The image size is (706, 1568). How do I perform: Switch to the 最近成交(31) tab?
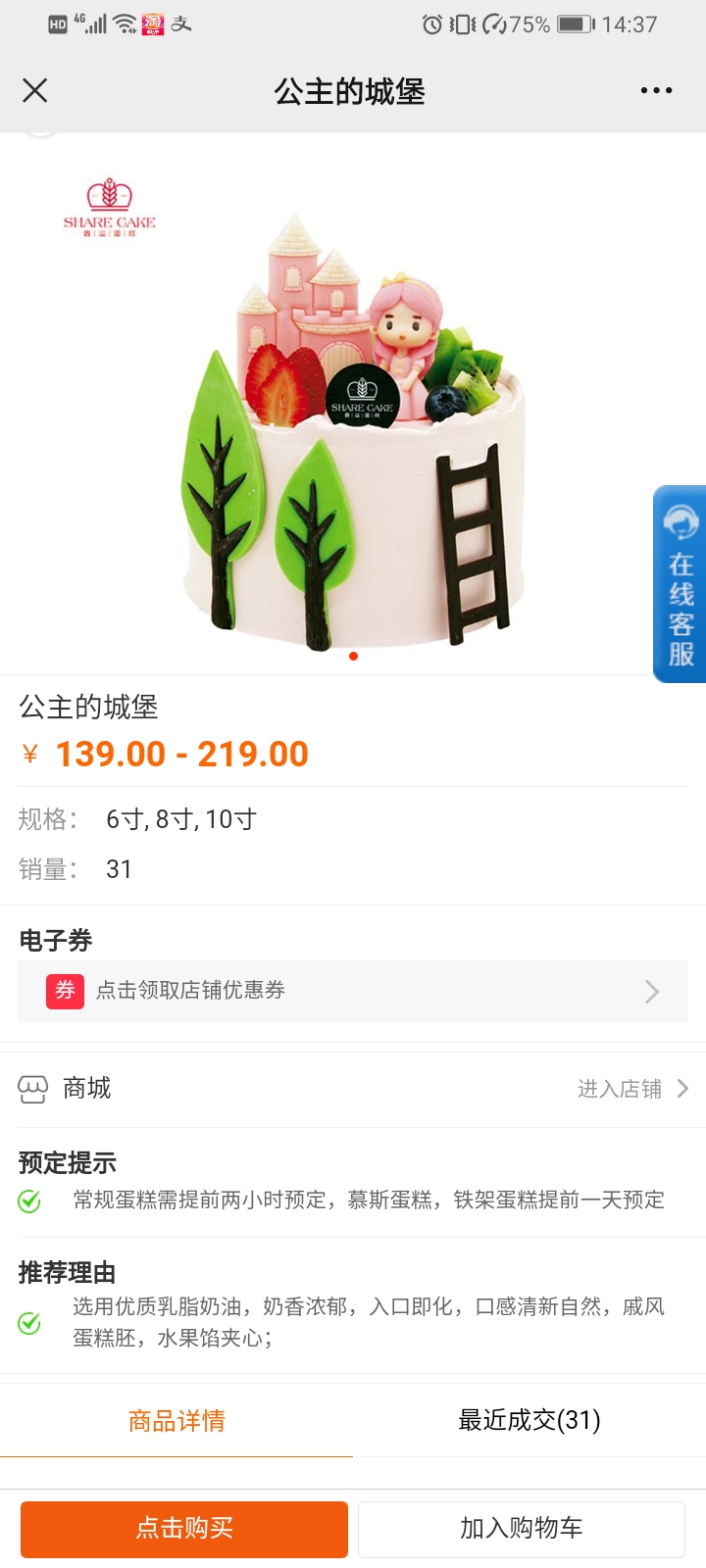click(529, 1421)
